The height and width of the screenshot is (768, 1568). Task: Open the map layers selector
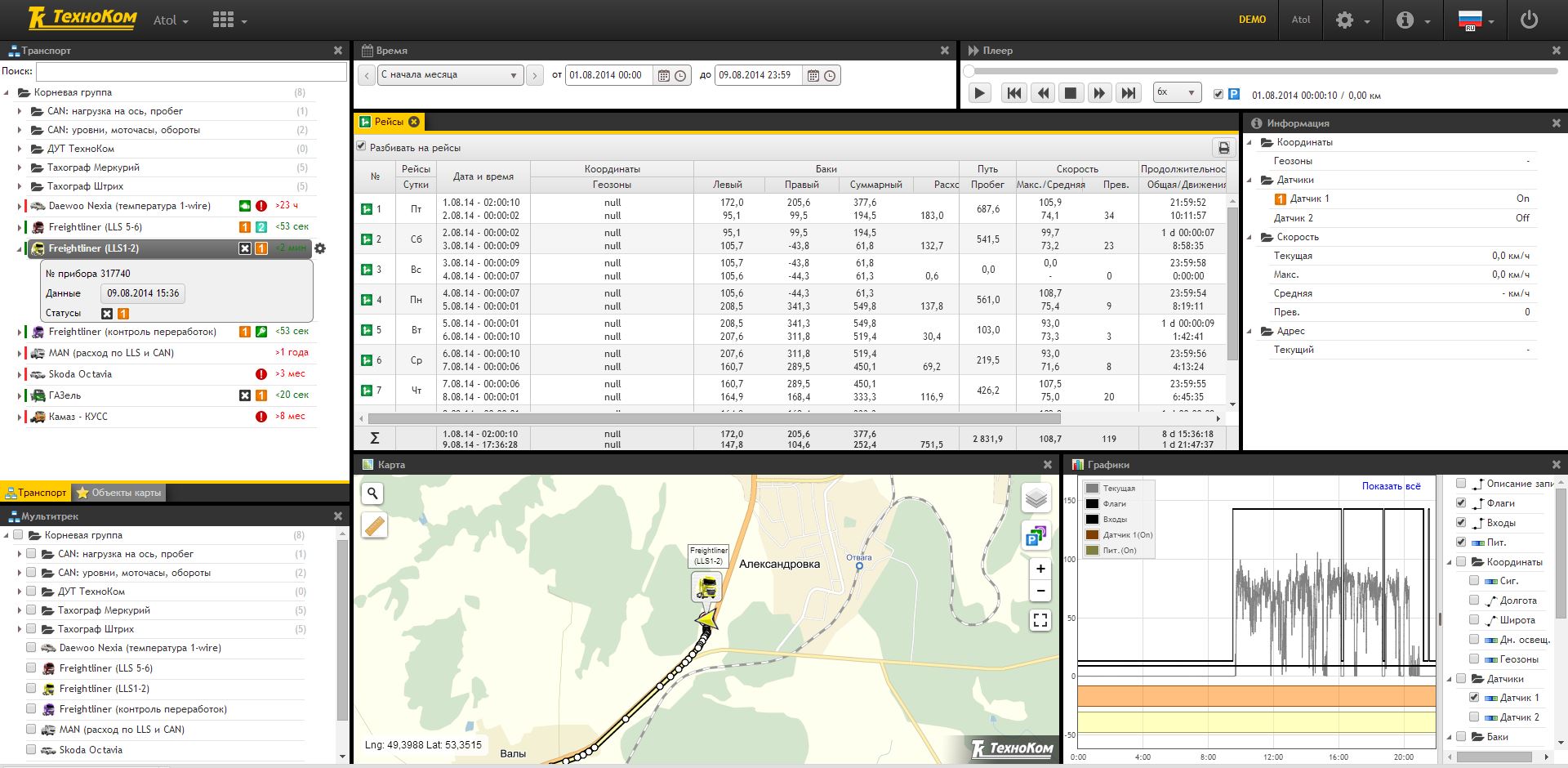click(1036, 498)
